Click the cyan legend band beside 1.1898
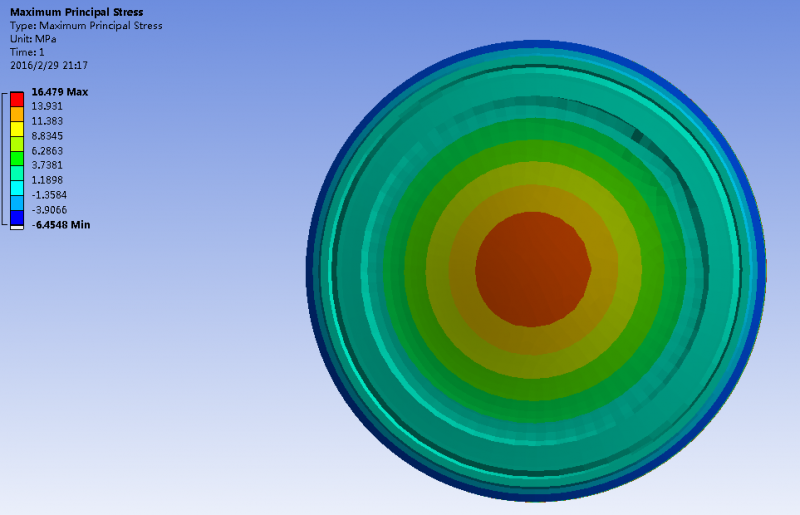This screenshot has width=800, height=515. [x=17, y=188]
